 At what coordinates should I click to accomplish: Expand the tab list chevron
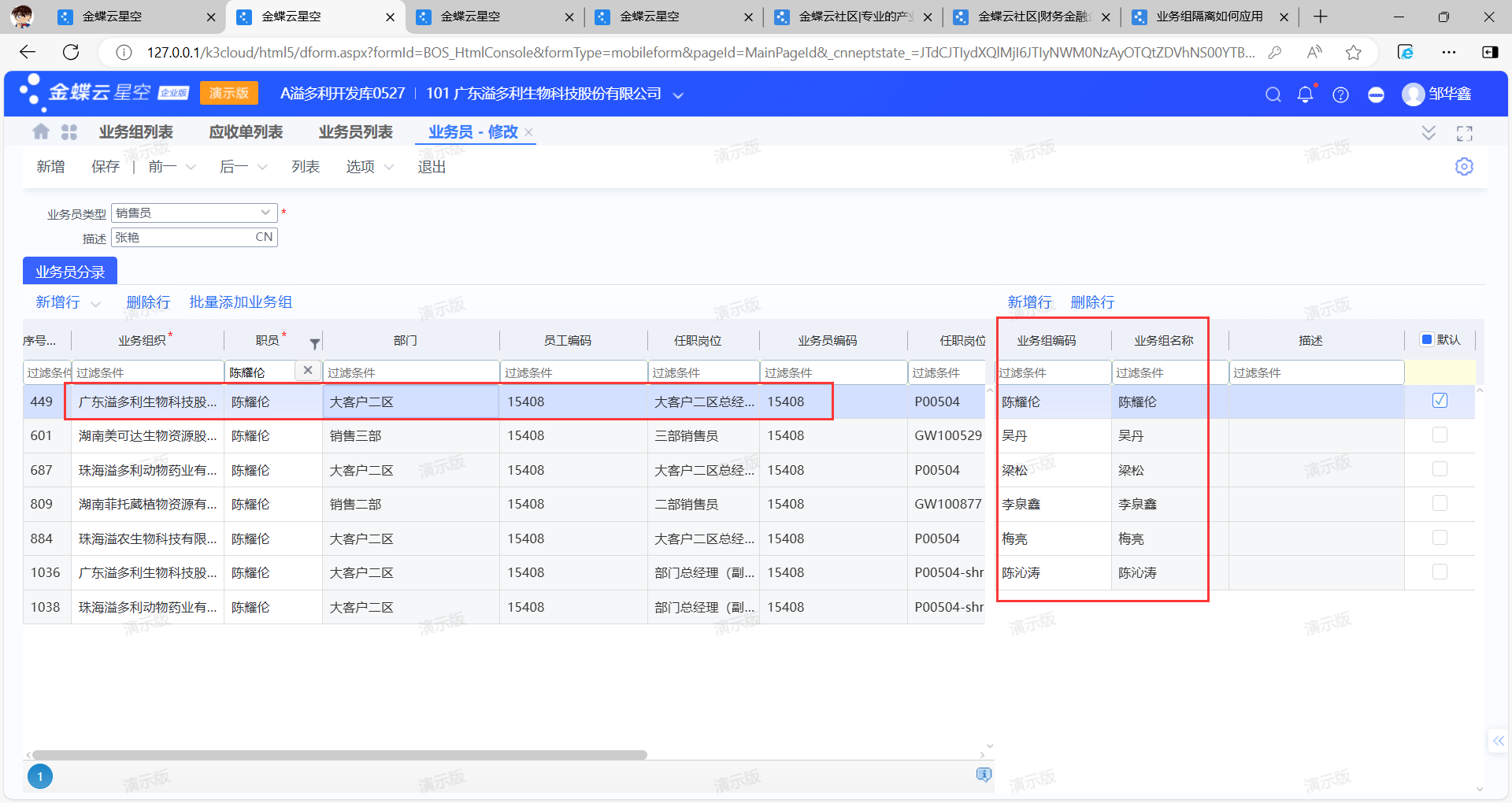click(1429, 133)
